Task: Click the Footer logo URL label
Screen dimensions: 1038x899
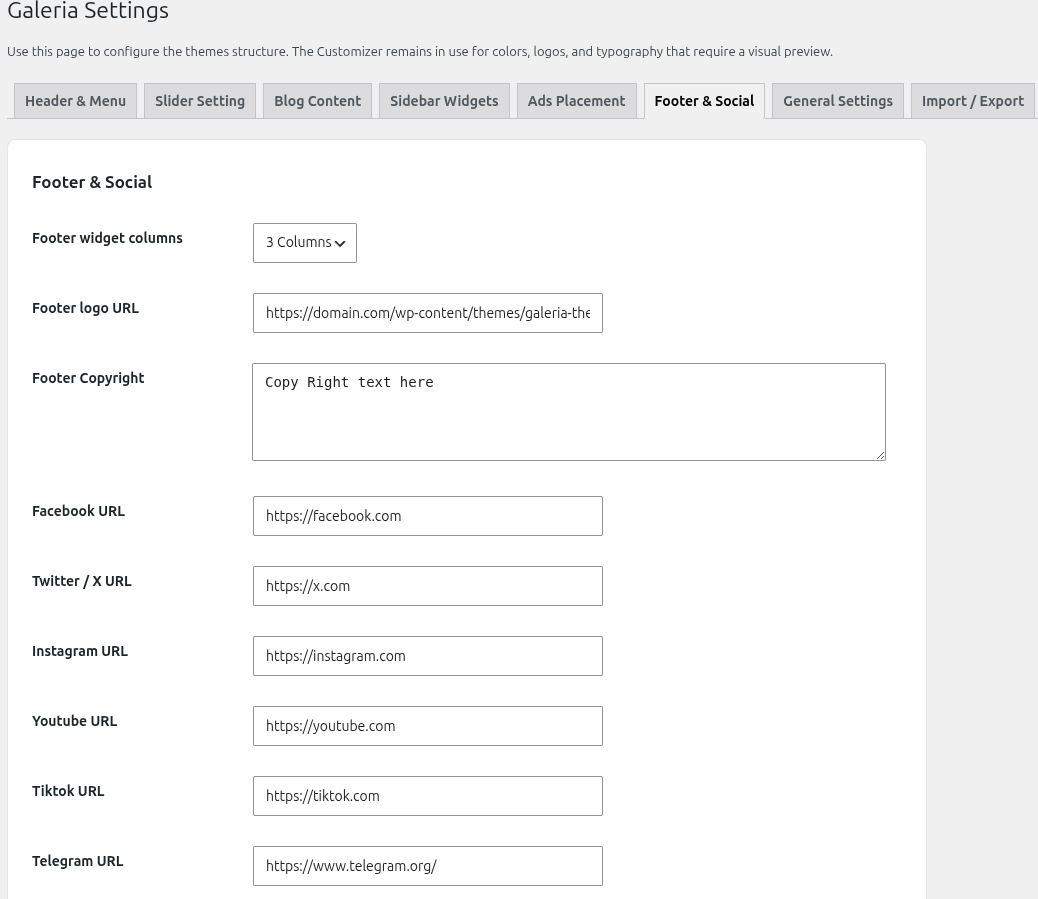Action: pyautogui.click(x=85, y=308)
